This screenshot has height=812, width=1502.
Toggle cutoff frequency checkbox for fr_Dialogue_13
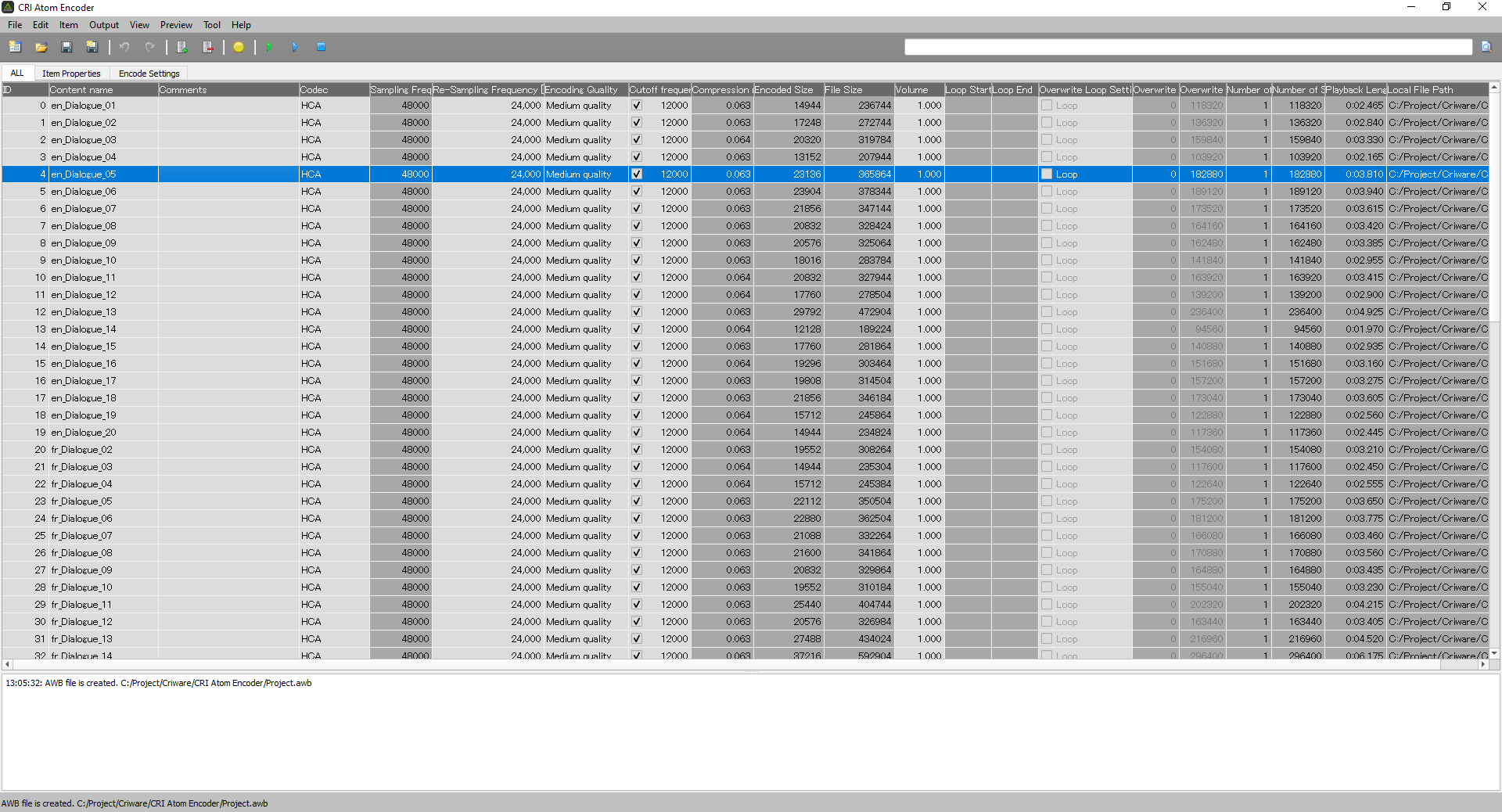637,639
